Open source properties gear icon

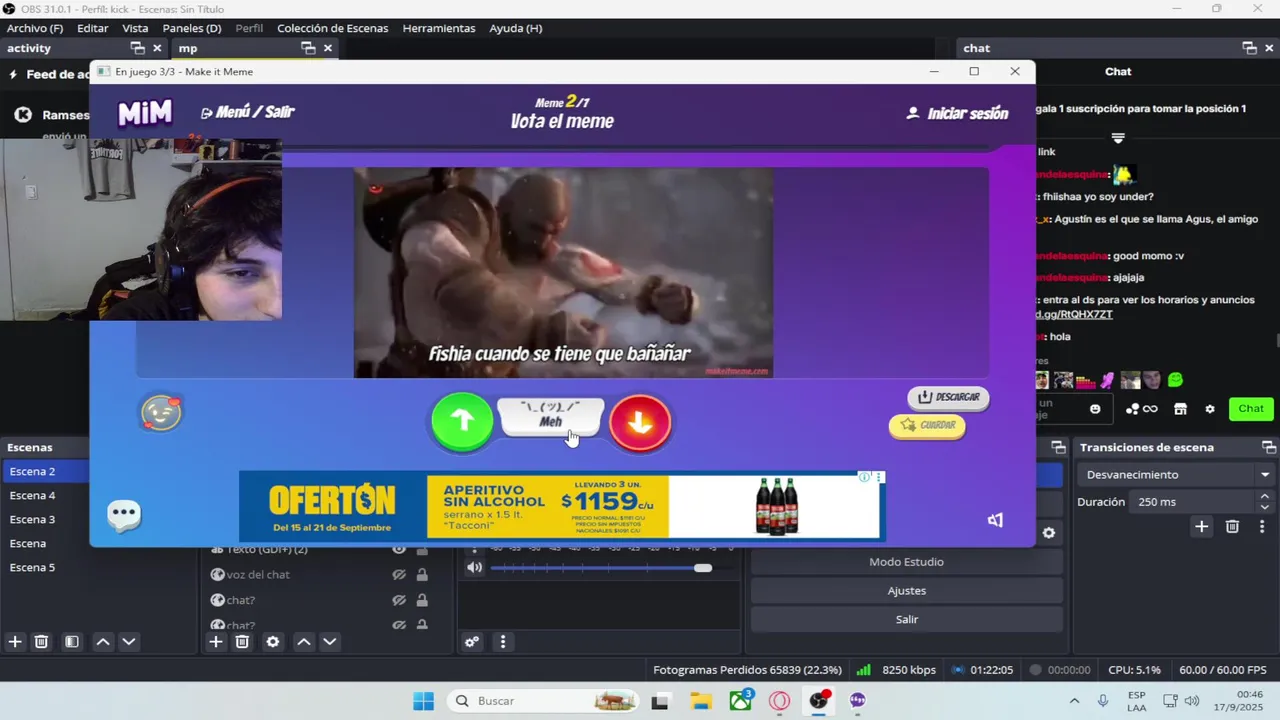click(x=273, y=642)
